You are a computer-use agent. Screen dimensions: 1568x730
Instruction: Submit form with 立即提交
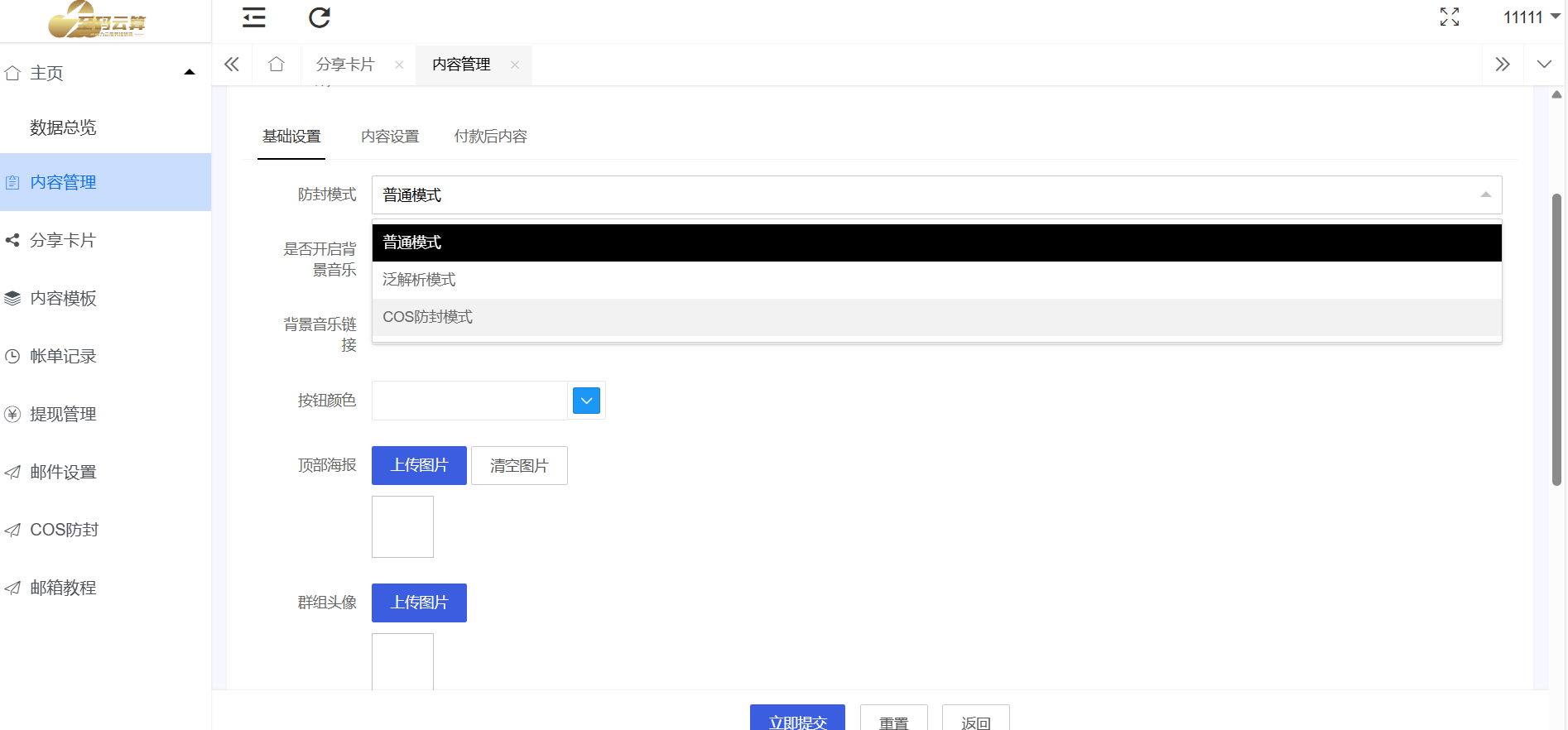coord(797,718)
